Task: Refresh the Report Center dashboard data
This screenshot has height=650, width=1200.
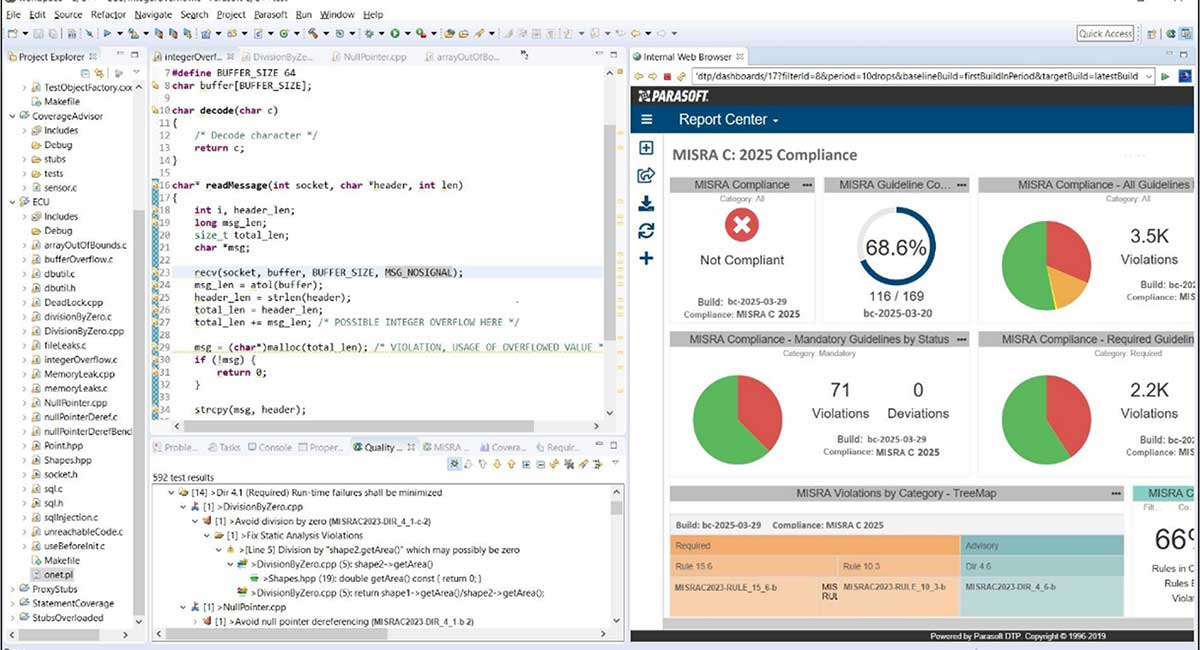Action: pos(646,228)
